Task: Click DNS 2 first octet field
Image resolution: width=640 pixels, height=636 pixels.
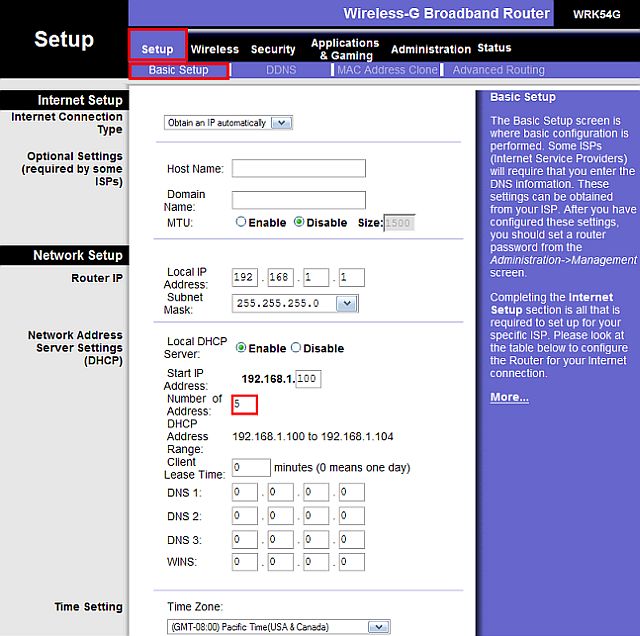Action: tap(245, 516)
